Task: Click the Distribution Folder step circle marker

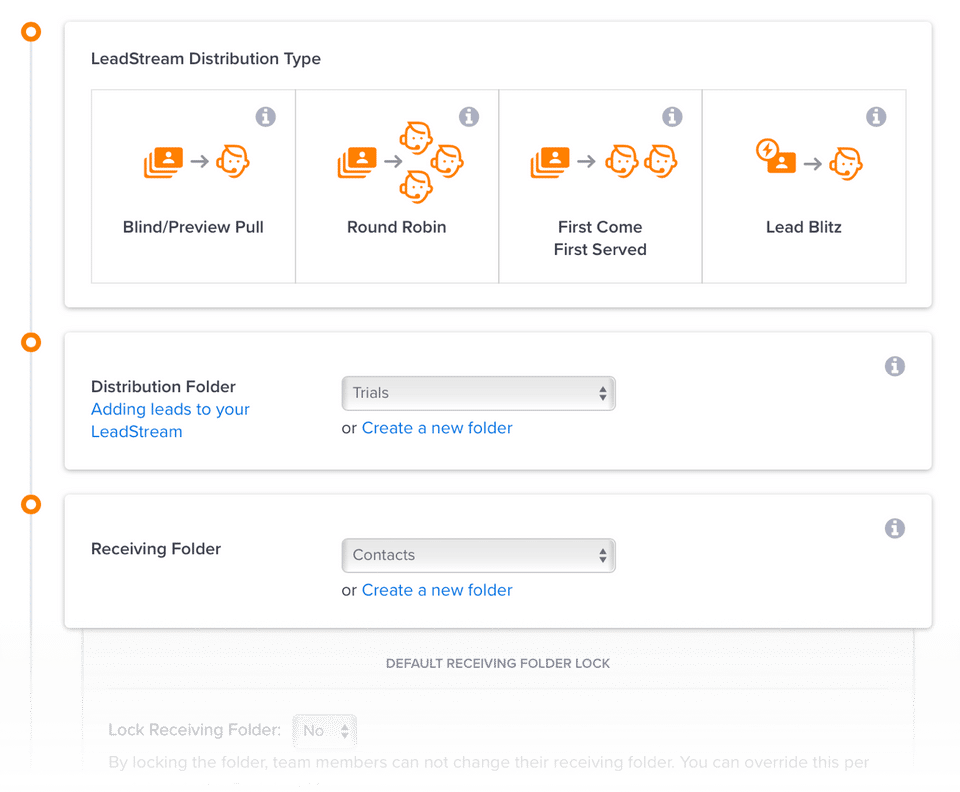Action: click(31, 343)
